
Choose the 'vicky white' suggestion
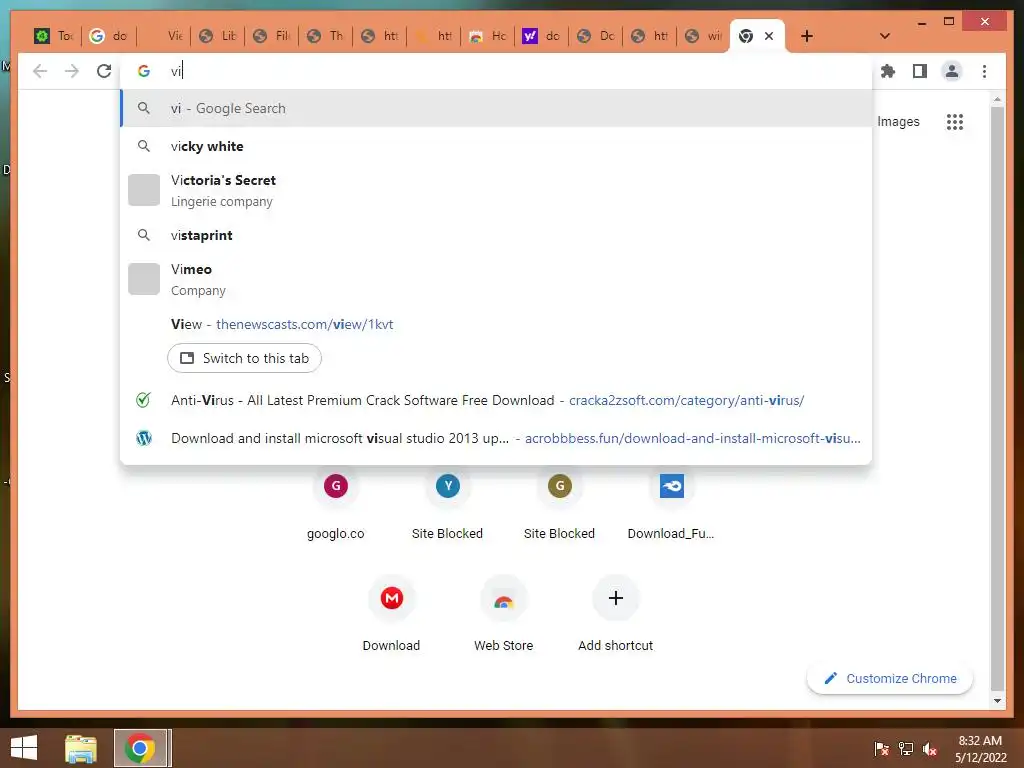click(496, 146)
